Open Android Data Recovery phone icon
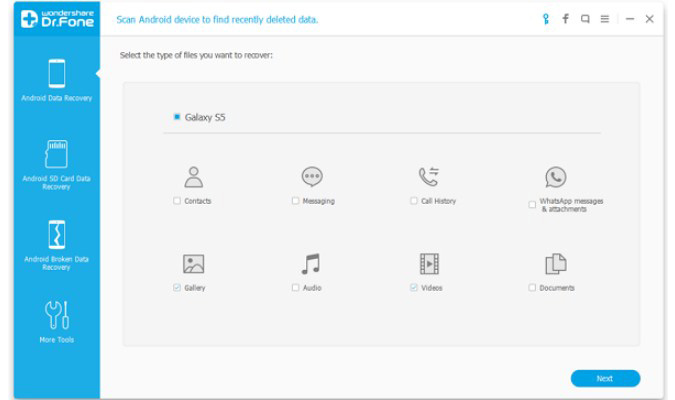Viewport: 675px width, 400px height. pos(57,74)
